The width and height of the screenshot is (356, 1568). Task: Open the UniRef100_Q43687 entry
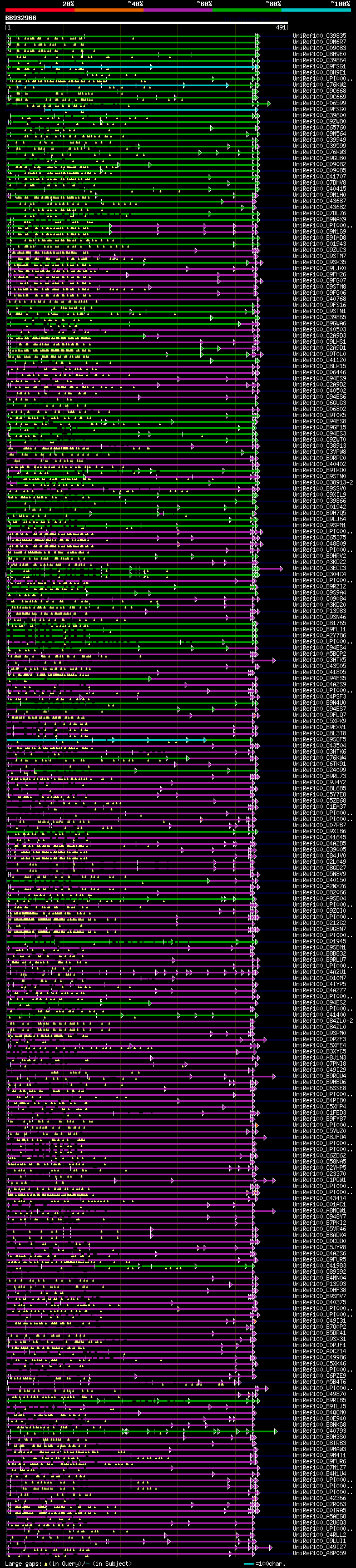[319, 201]
